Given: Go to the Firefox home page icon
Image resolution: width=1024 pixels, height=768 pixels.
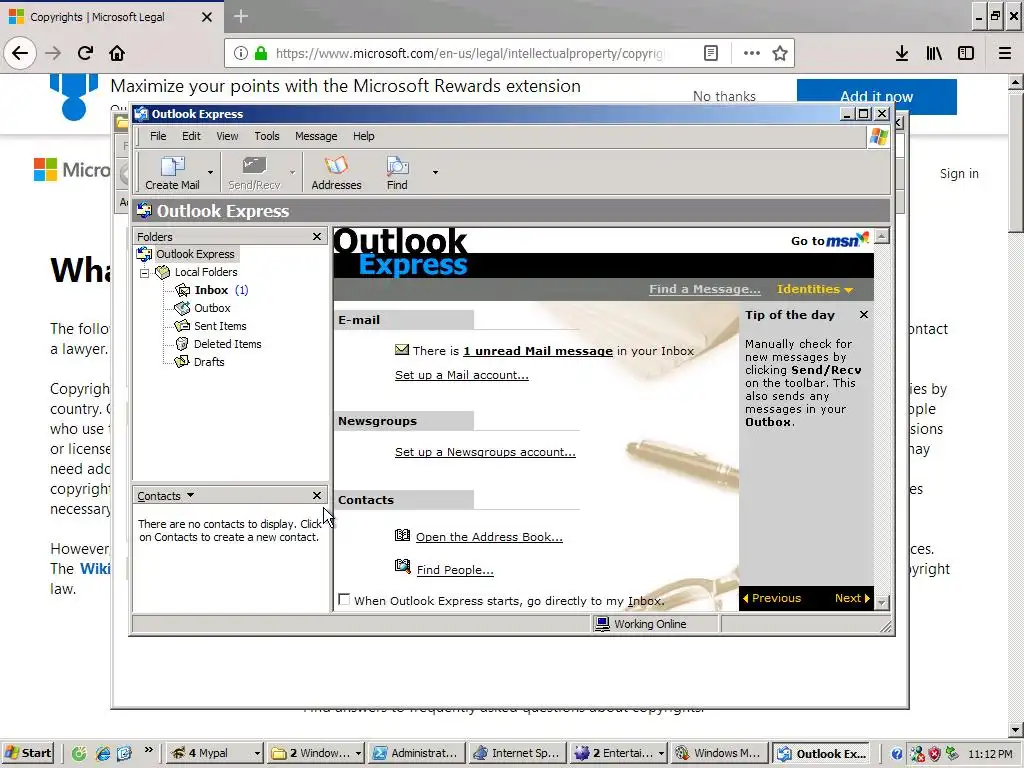Looking at the screenshot, I should pyautogui.click(x=117, y=53).
